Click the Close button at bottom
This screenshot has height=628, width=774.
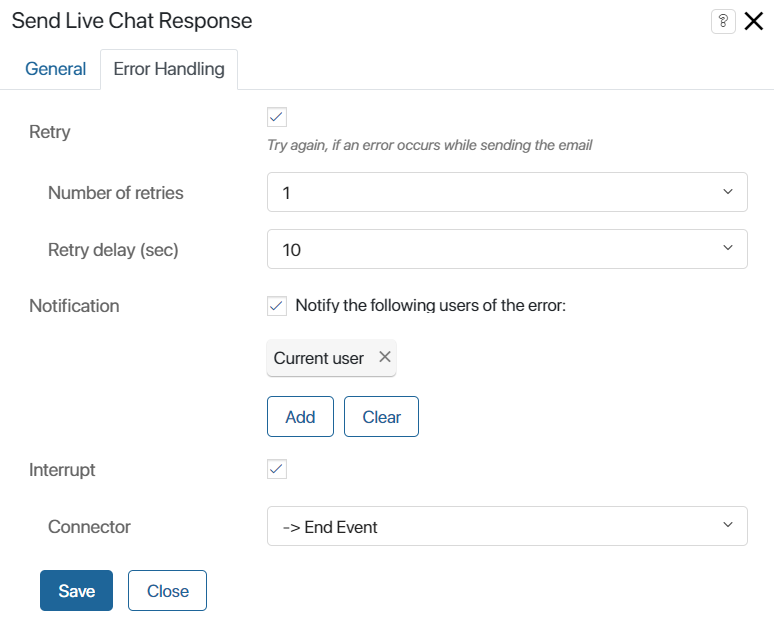click(x=167, y=590)
